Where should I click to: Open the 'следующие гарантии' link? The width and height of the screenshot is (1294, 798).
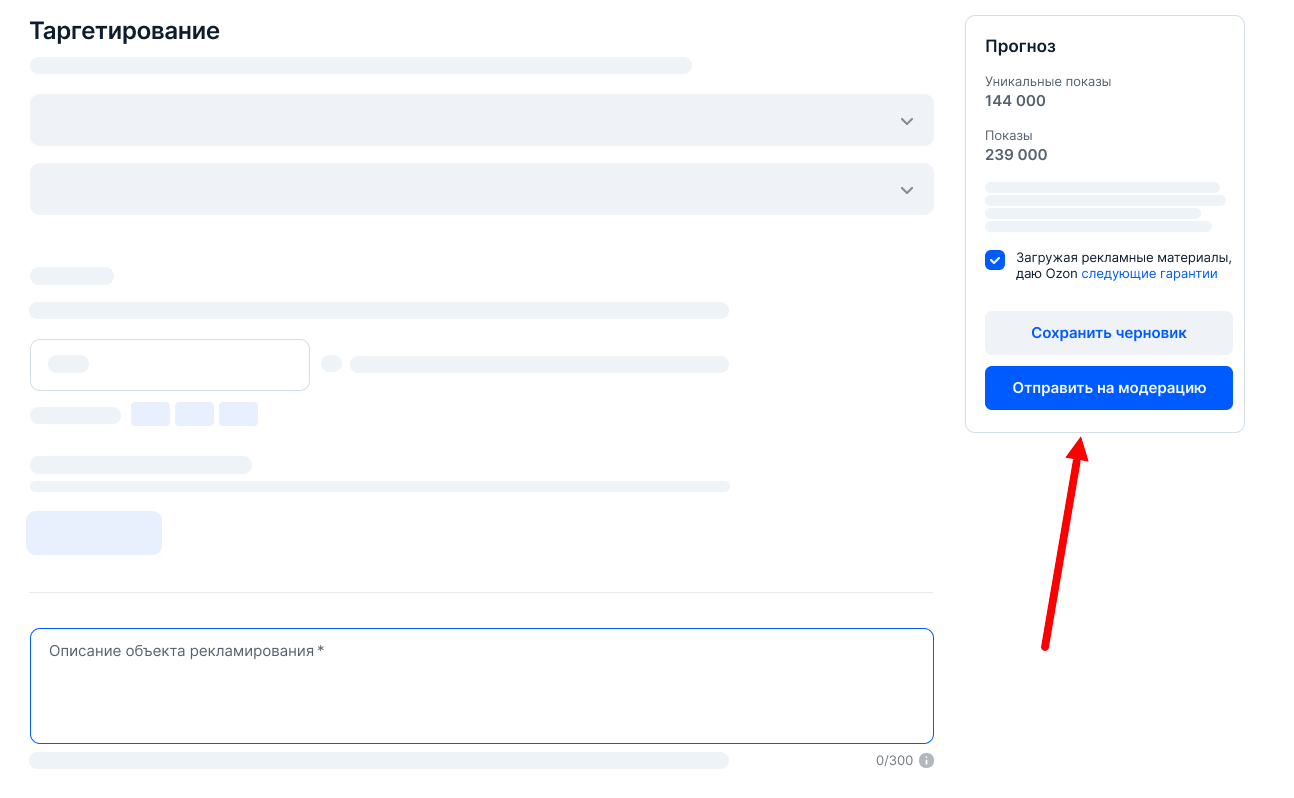click(x=1150, y=273)
